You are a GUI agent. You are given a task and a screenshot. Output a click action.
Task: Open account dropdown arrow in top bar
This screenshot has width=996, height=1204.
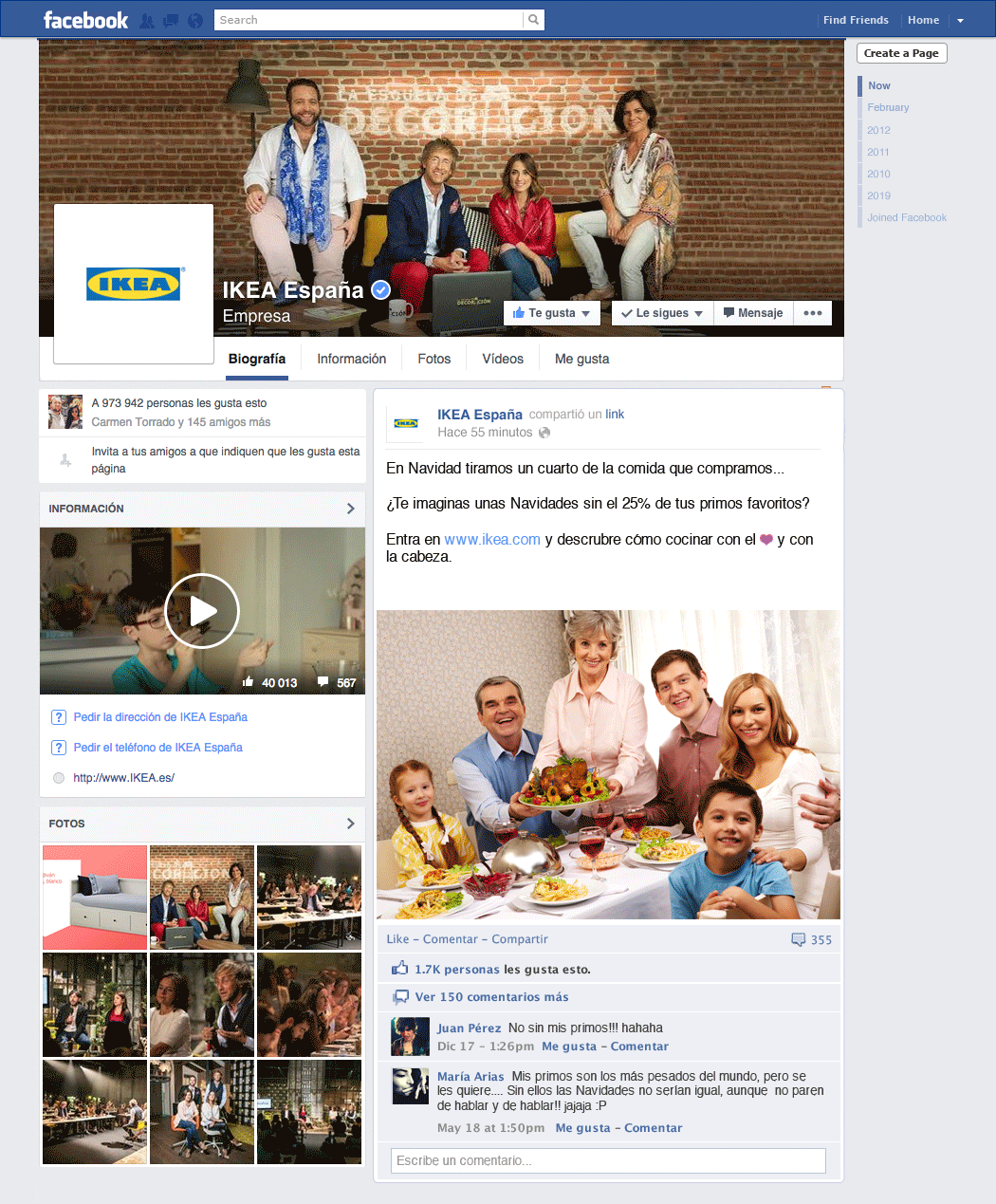coord(960,21)
